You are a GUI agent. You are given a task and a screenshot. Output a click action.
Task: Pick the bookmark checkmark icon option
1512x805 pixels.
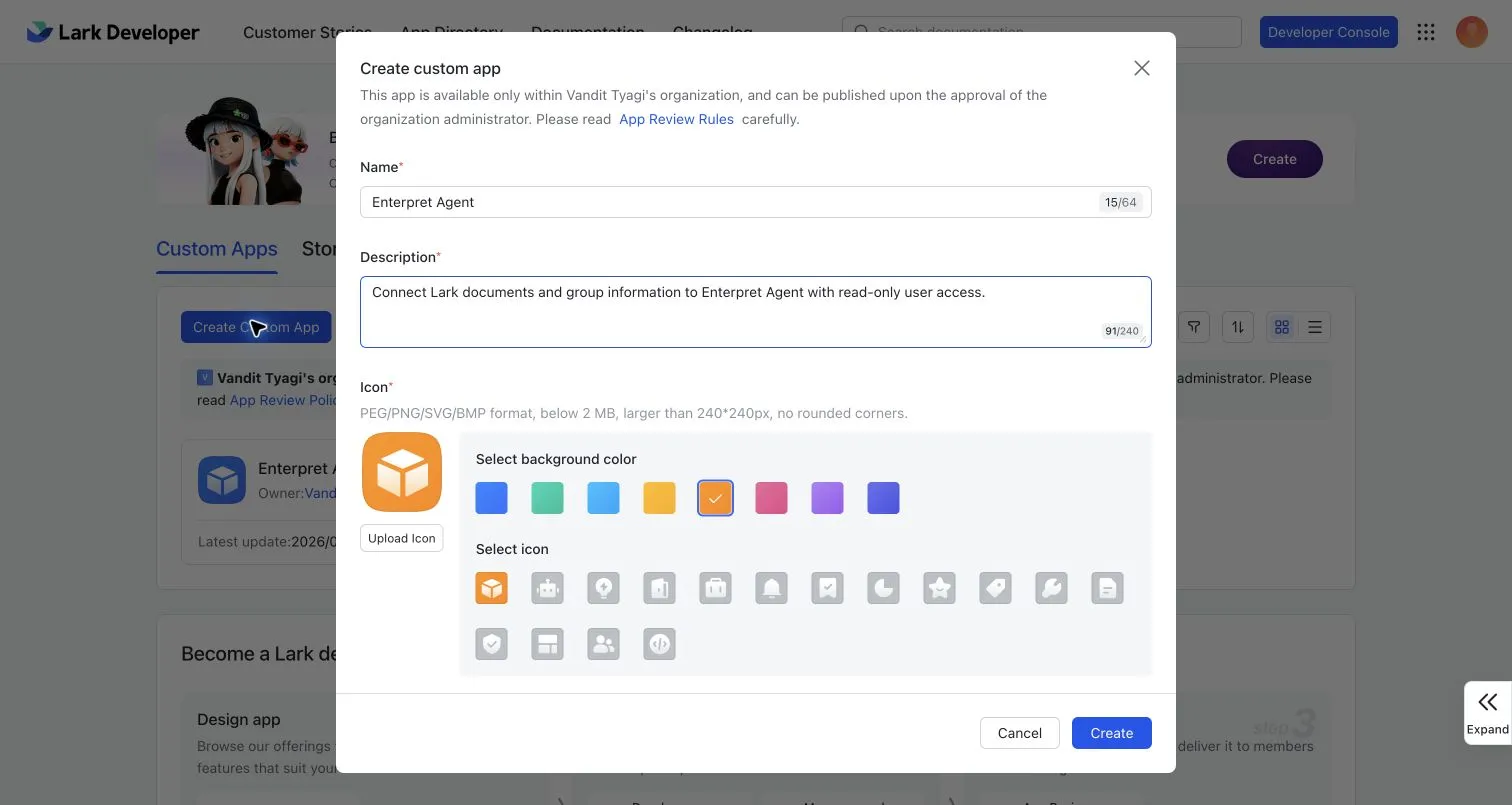pos(828,588)
